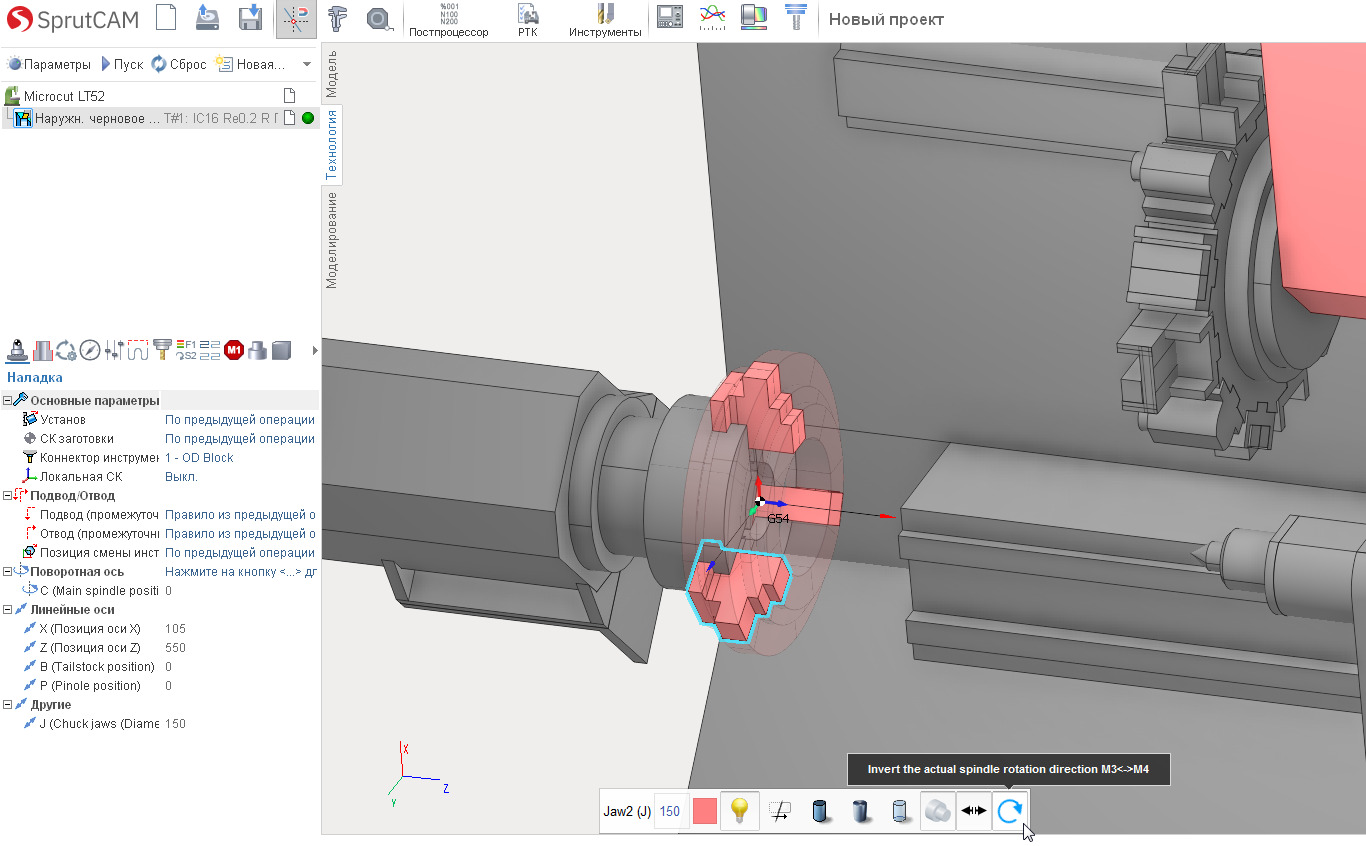Collapse the Другие group
Image resolution: width=1366 pixels, height=846 pixels.
pos(8,704)
